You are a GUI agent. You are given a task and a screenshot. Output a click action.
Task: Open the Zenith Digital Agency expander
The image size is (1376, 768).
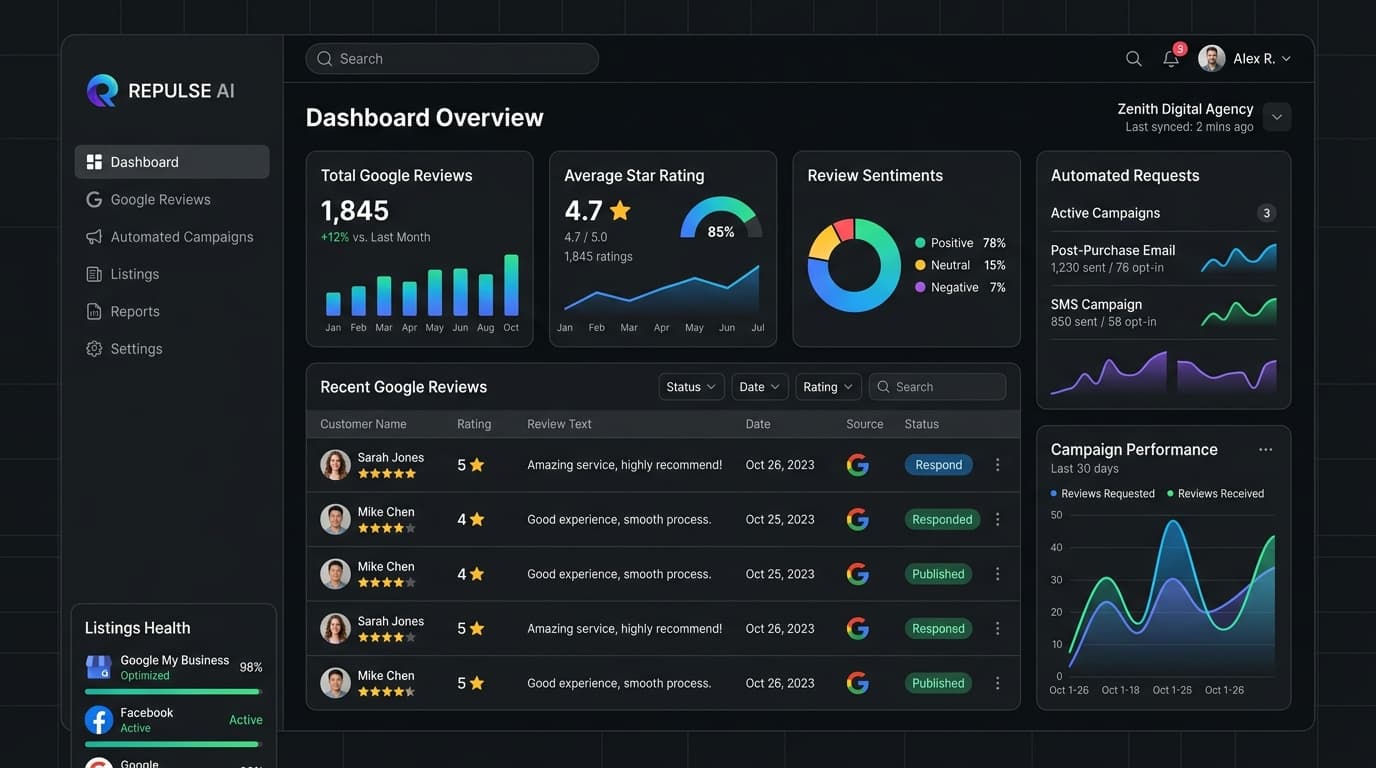click(x=1276, y=115)
